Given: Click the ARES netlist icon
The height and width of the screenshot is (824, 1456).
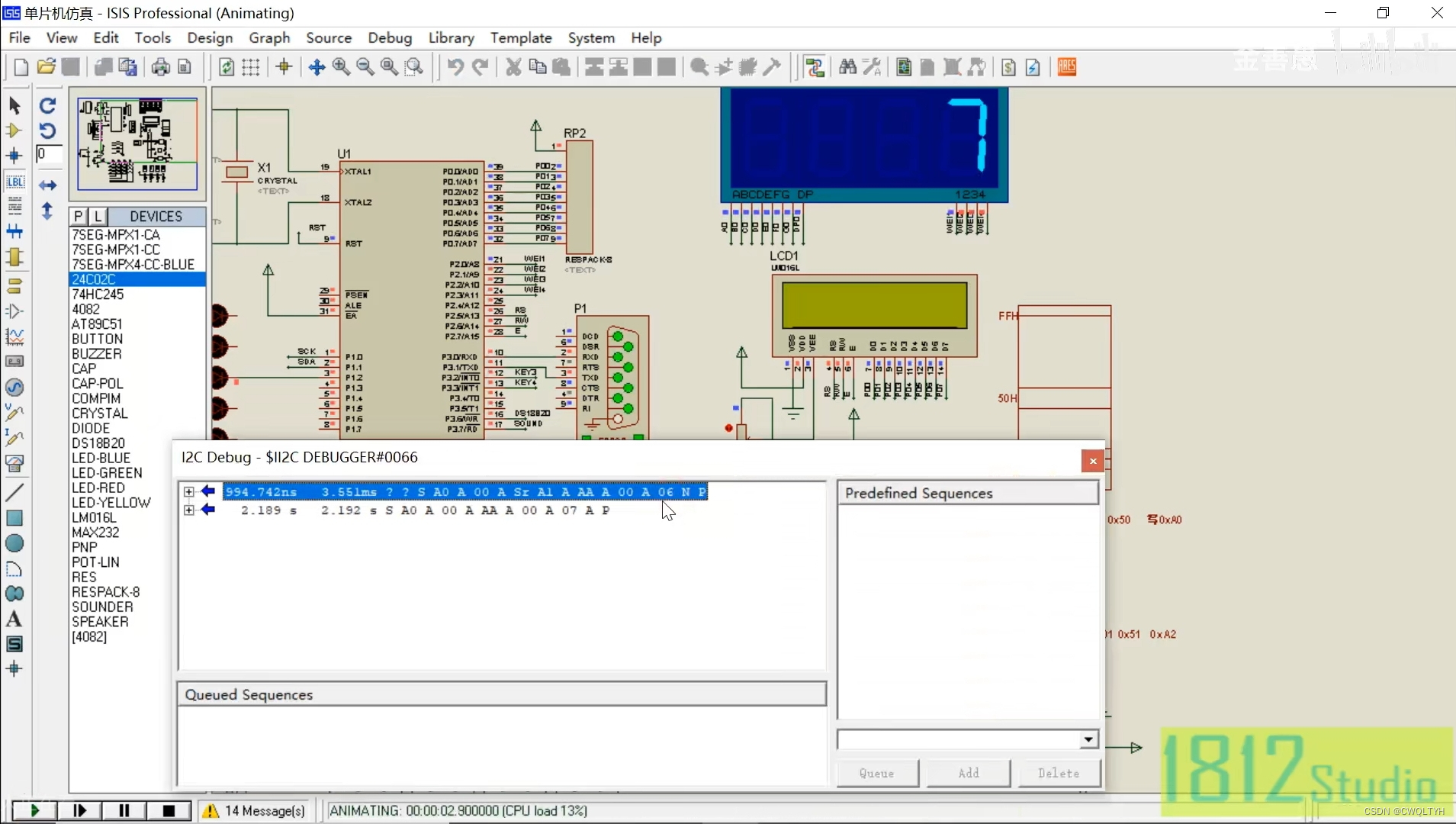Looking at the screenshot, I should [1067, 67].
